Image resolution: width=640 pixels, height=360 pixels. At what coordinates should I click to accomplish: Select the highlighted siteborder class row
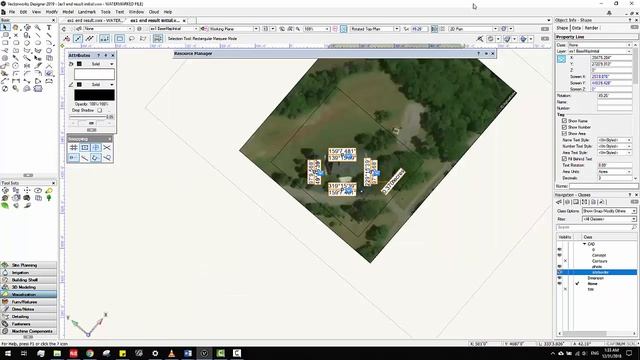(x=596, y=272)
